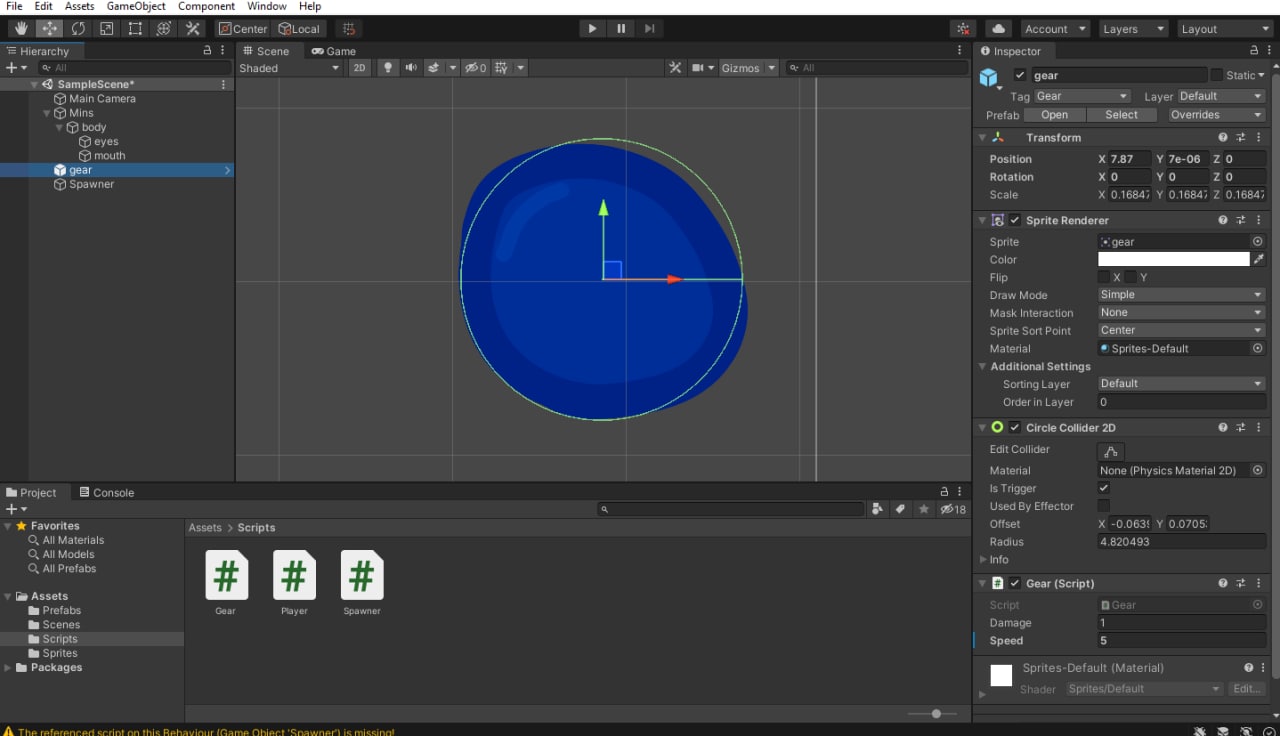Select the Rotate tool
1280x736 pixels.
click(78, 29)
